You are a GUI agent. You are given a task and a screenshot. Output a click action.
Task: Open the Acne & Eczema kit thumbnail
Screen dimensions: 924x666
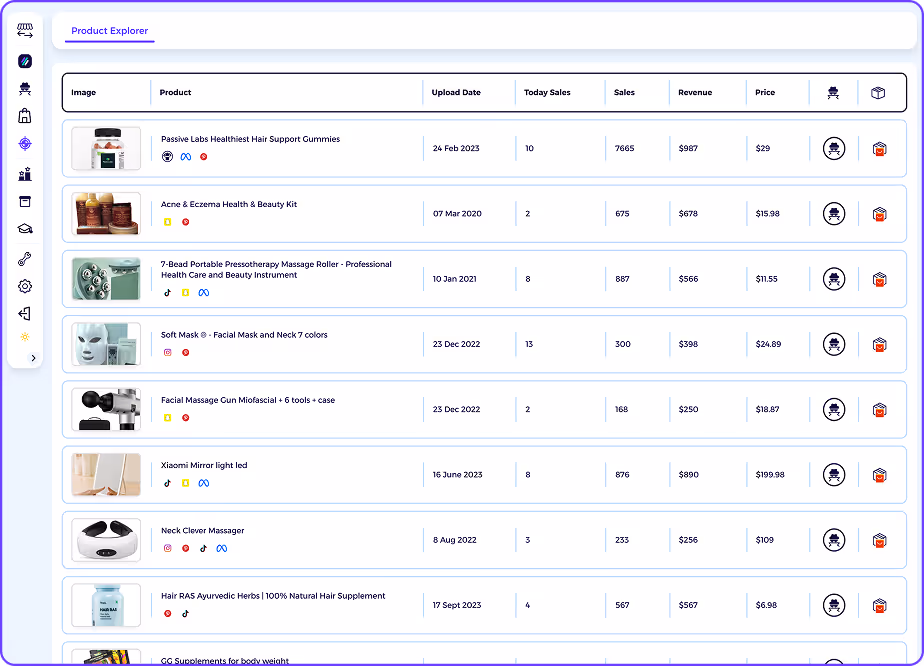[106, 213]
